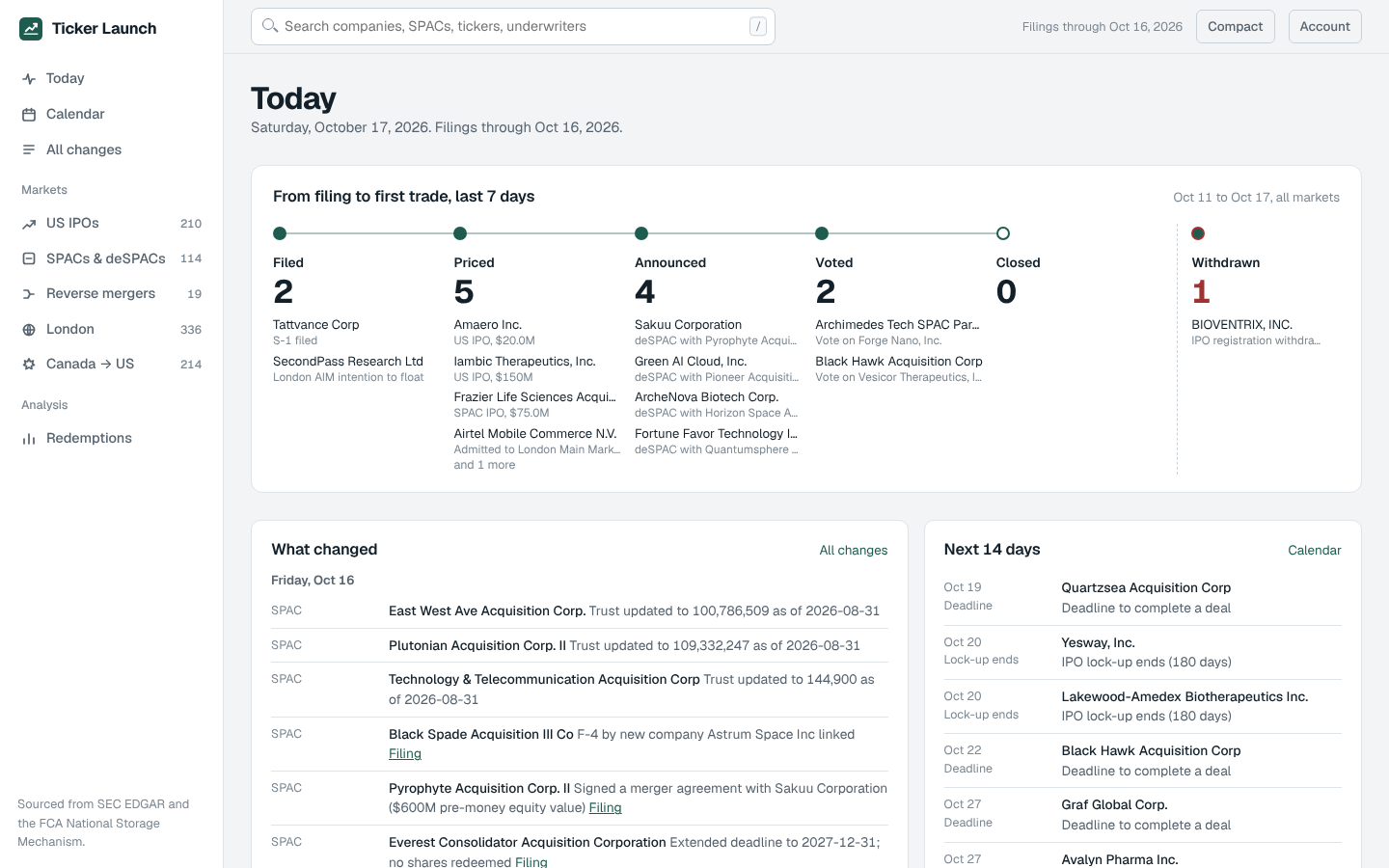Click the Calendar icon in sidebar

click(29, 114)
